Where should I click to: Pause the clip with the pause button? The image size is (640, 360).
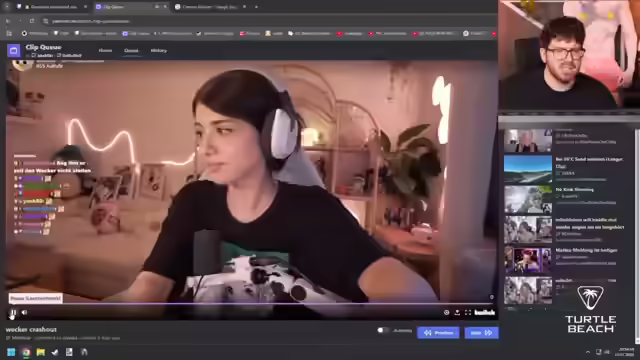[13, 313]
